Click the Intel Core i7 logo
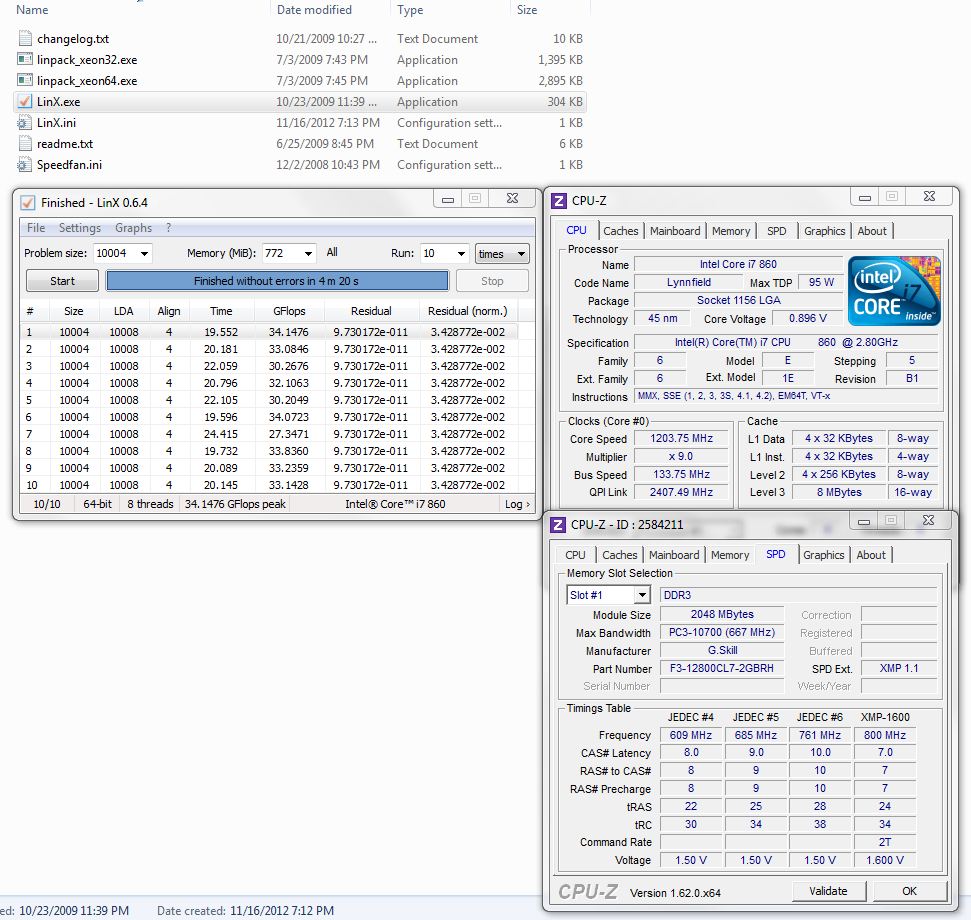Viewport: 971px width, 920px height. pyautogui.click(x=894, y=290)
